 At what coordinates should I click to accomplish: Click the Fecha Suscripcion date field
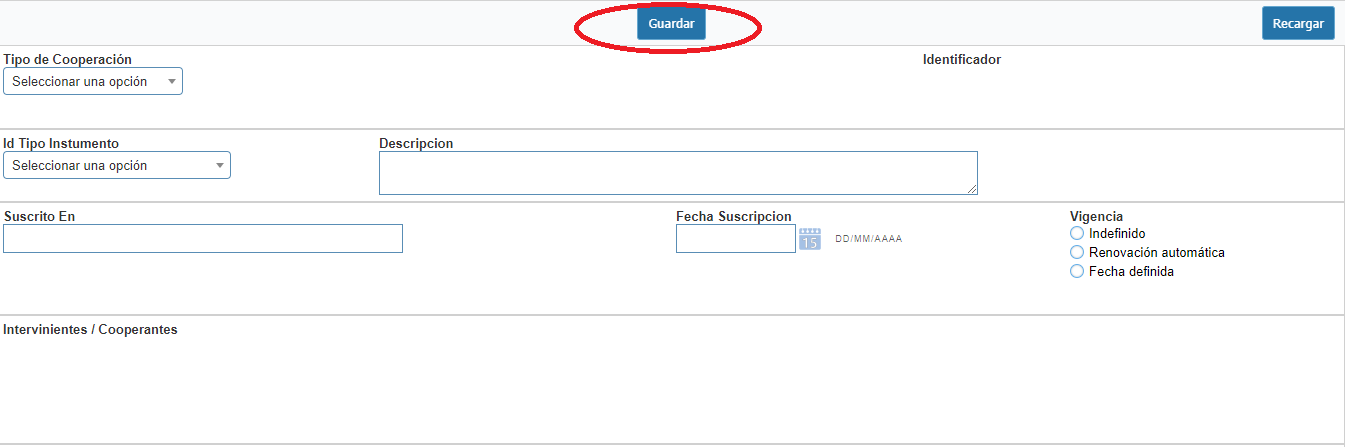click(736, 238)
